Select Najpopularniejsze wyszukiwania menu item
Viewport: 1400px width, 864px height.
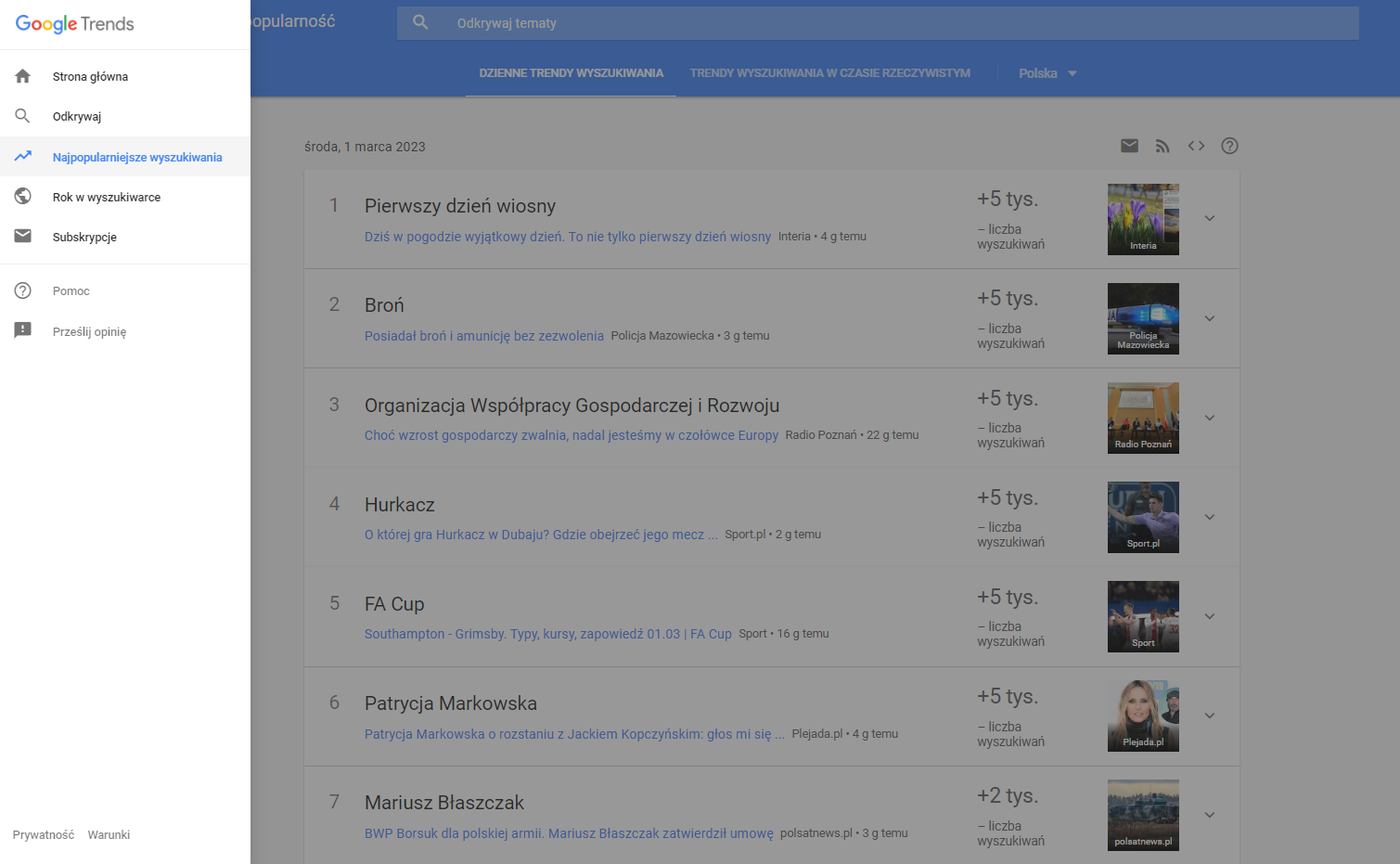125,157
